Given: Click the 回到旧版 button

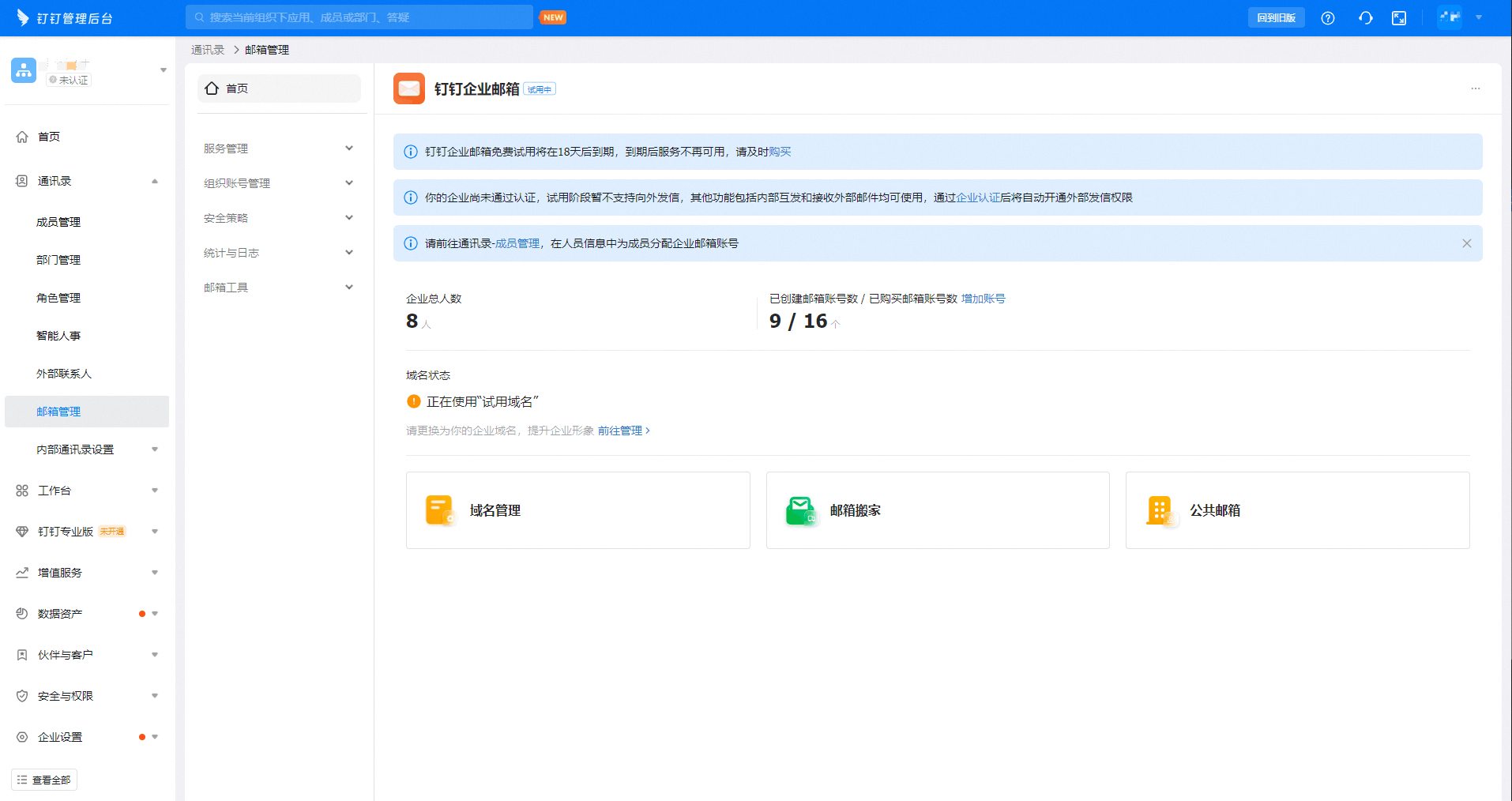Looking at the screenshot, I should 1277,17.
